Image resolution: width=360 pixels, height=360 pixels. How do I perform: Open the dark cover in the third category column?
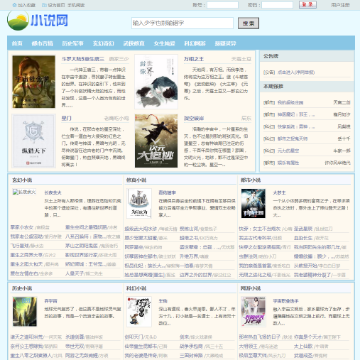(253, 203)
